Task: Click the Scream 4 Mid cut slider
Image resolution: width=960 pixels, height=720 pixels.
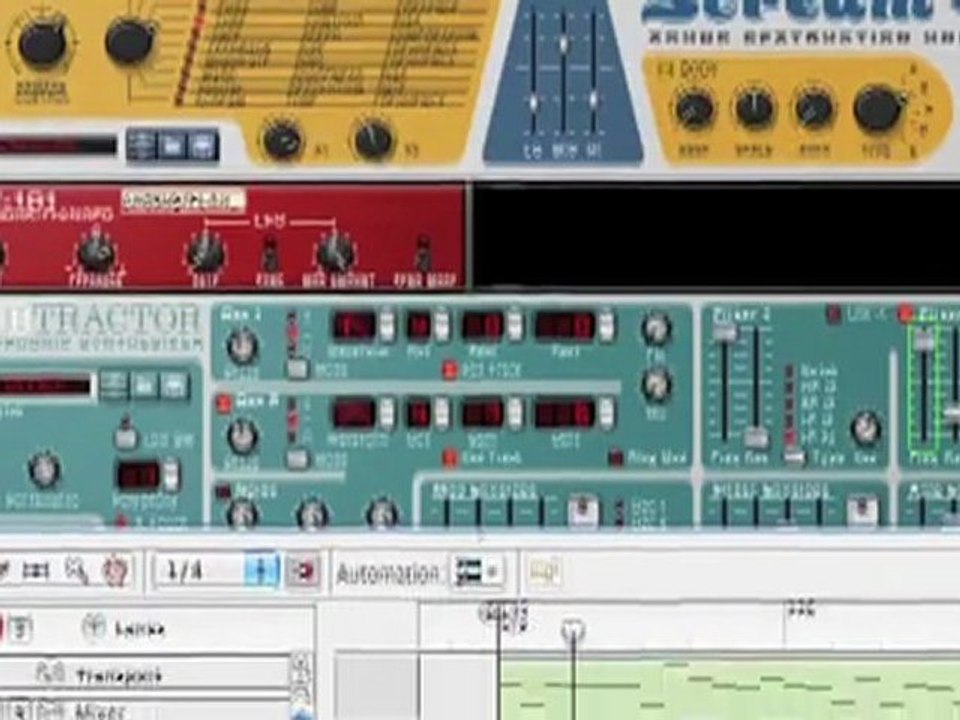Action: point(563,44)
